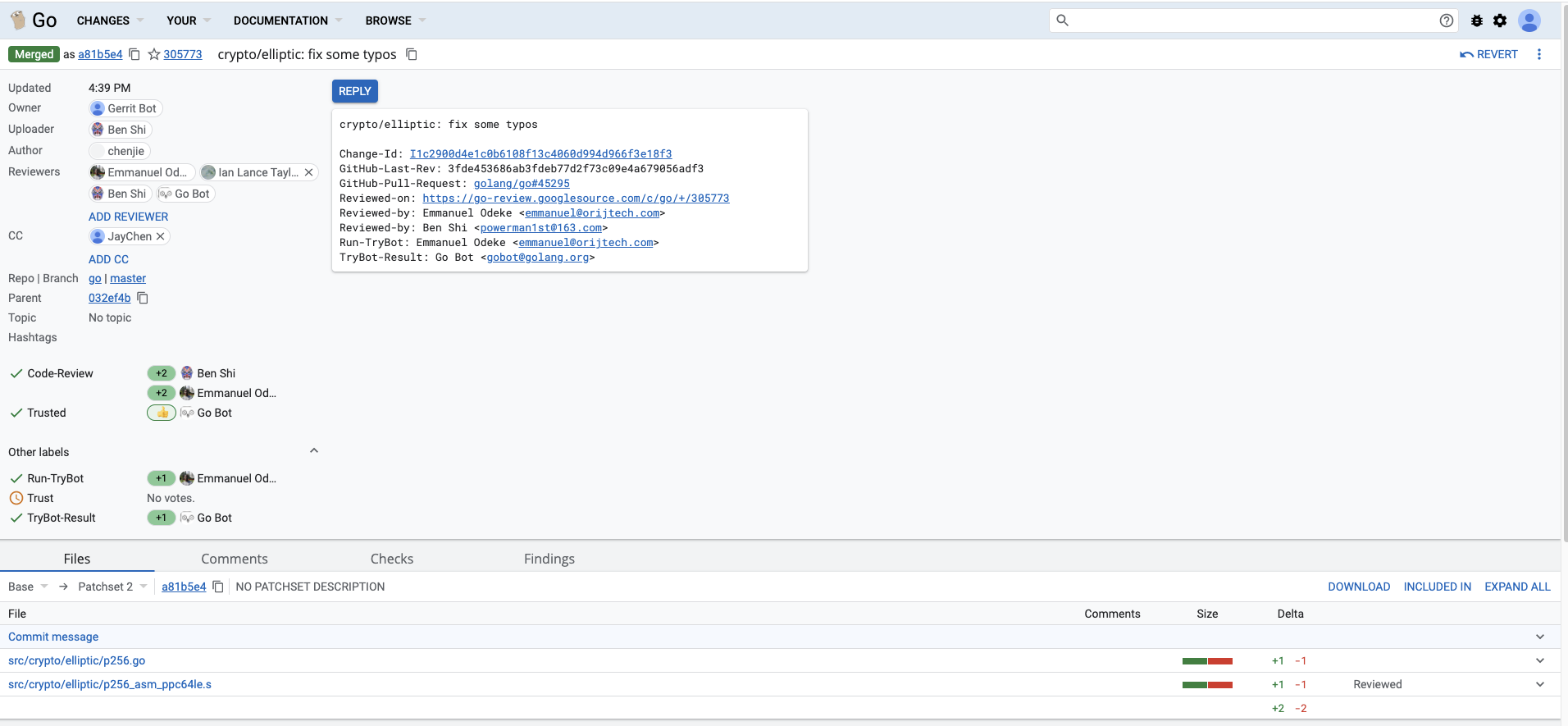The height and width of the screenshot is (726, 1568).
Task: Click the REPLY button
Action: point(355,91)
